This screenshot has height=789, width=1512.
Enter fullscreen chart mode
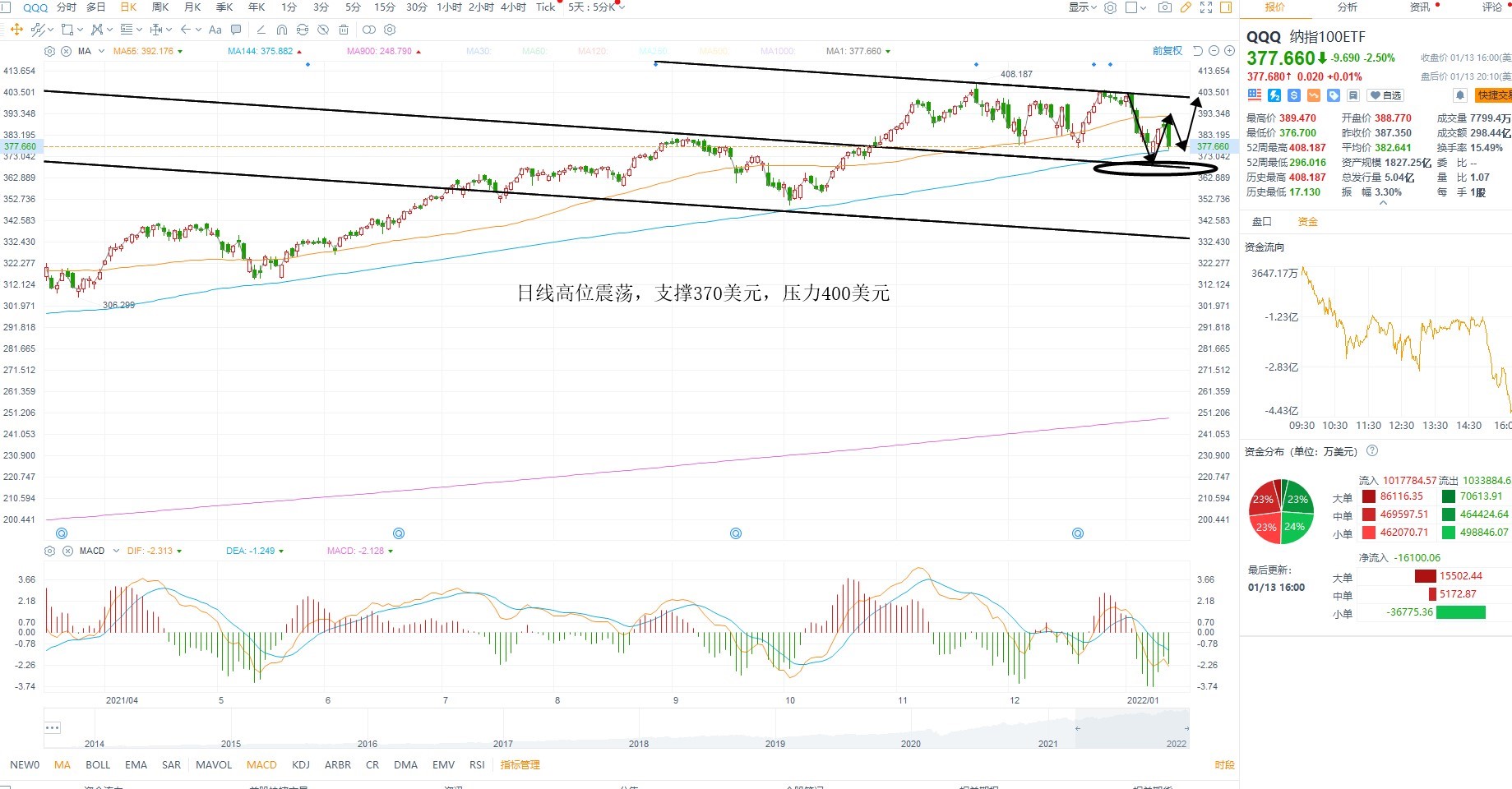tap(1206, 7)
